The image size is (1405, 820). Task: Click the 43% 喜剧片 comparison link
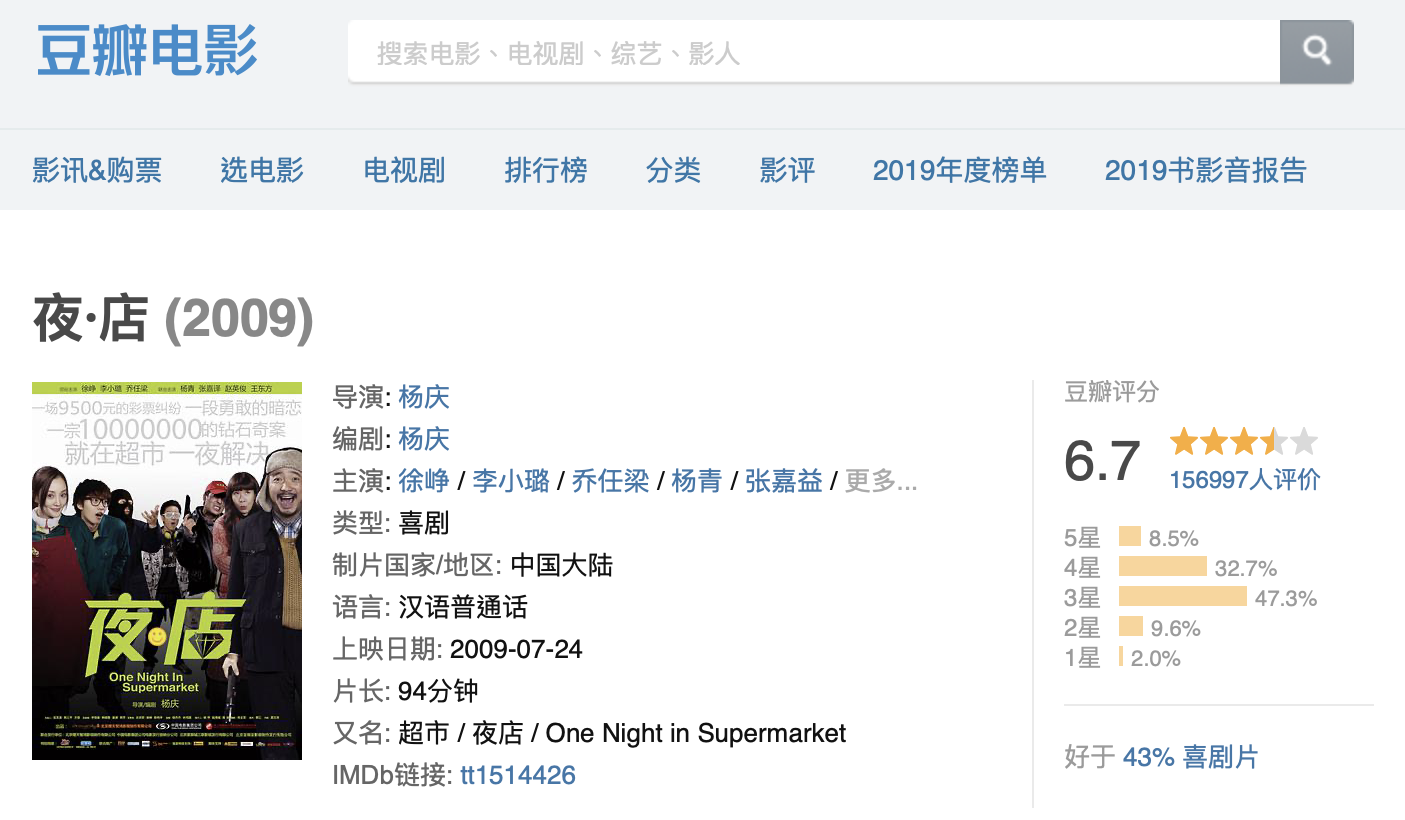[x=1190, y=757]
